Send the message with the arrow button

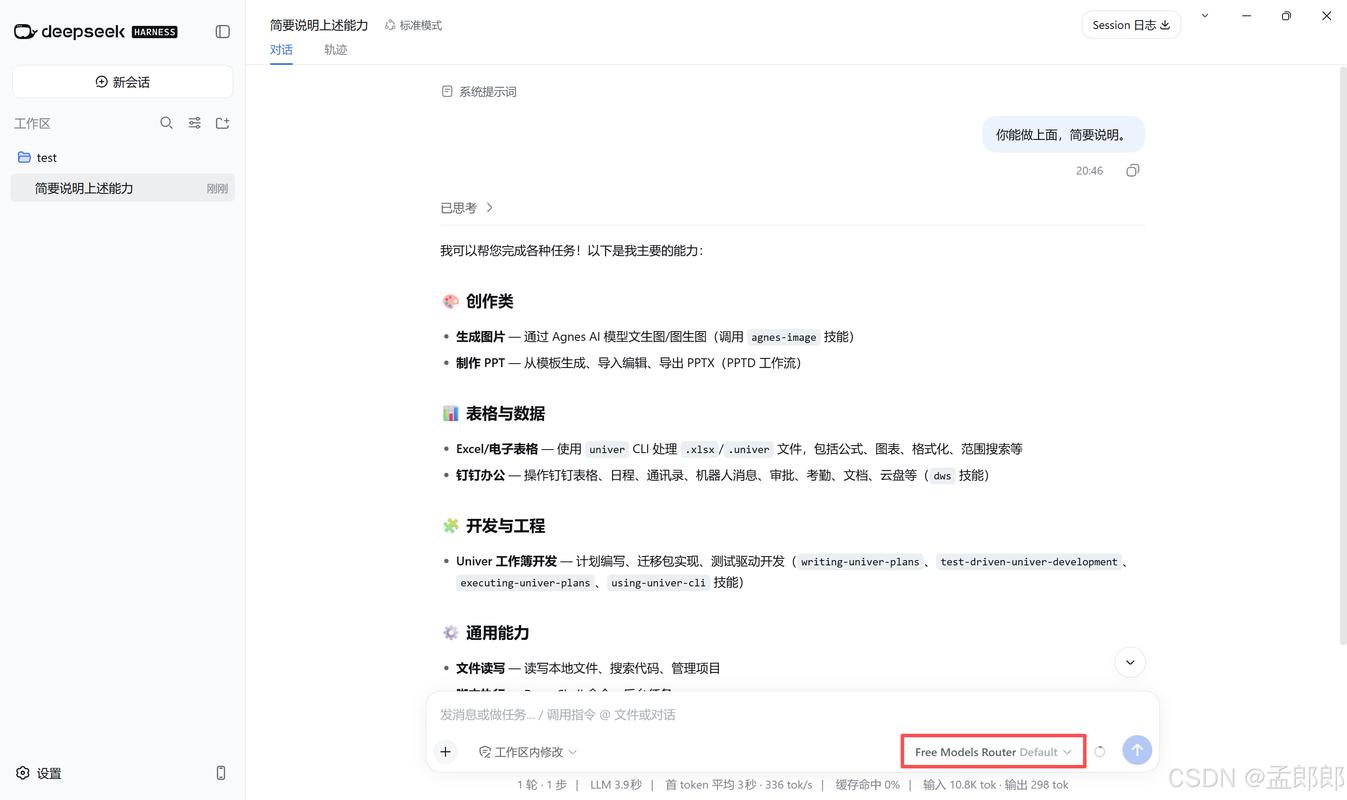1137,750
